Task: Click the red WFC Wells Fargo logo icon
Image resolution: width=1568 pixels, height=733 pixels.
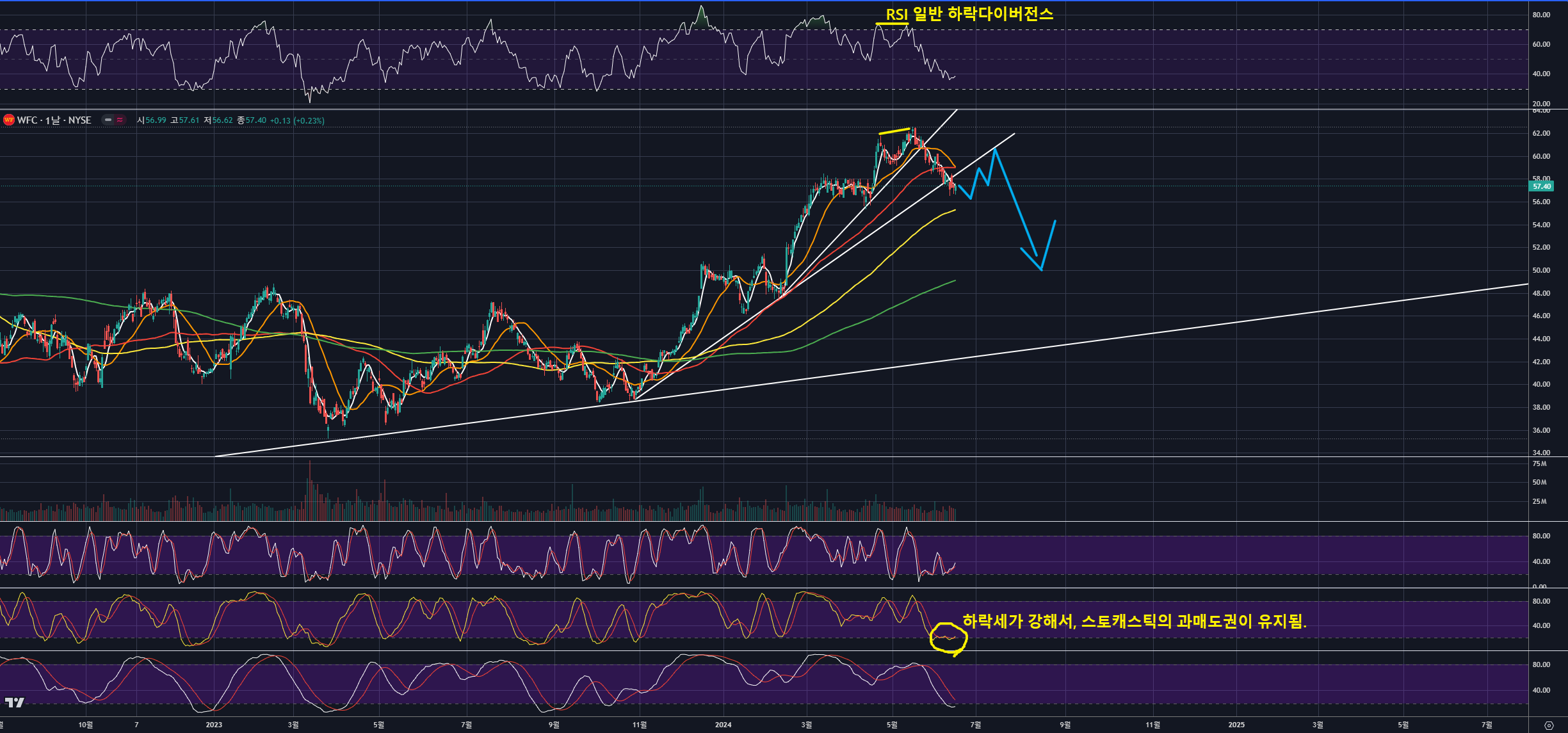Action: [9, 120]
